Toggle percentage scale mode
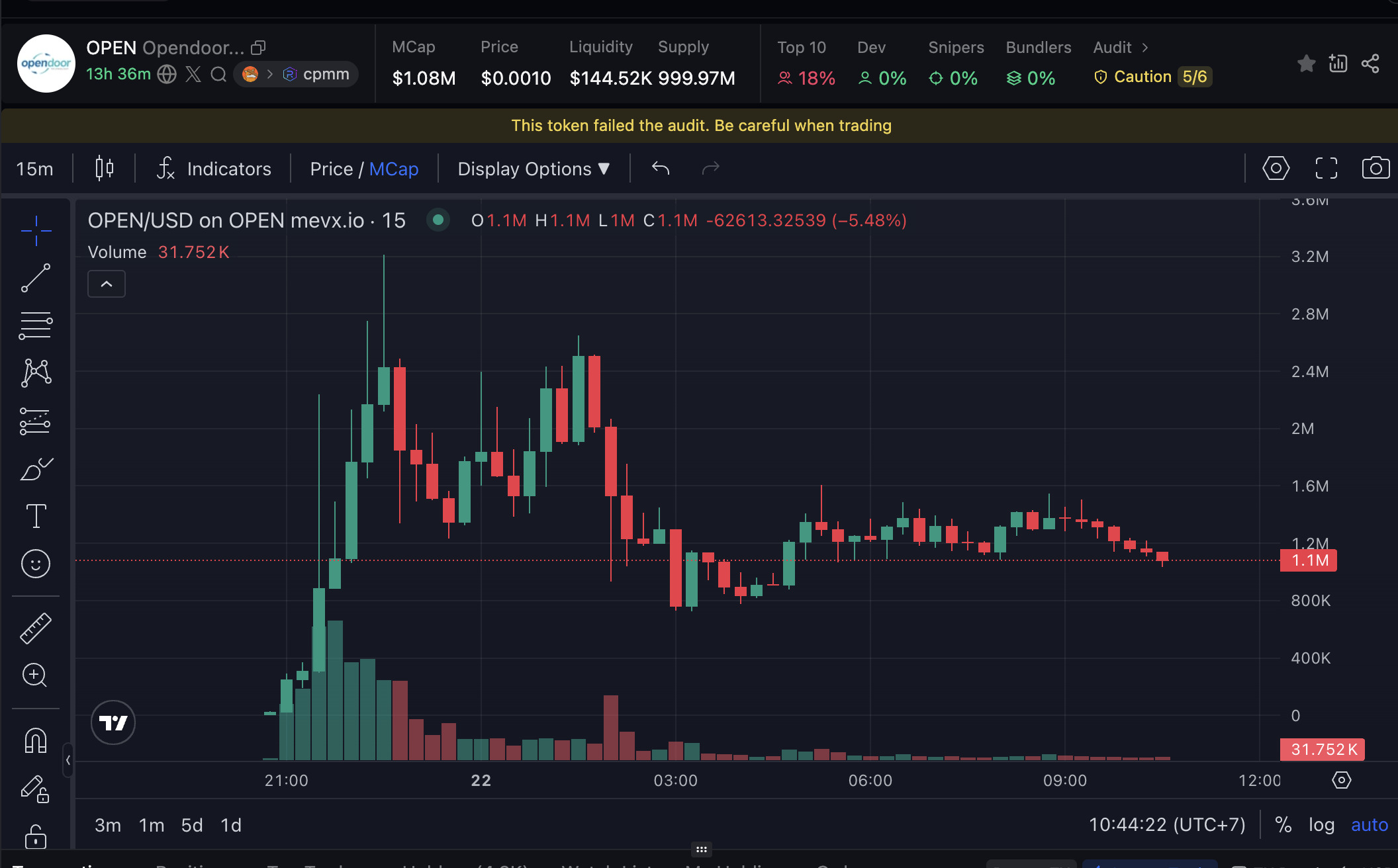This screenshot has width=1398, height=868. pos(1283,825)
